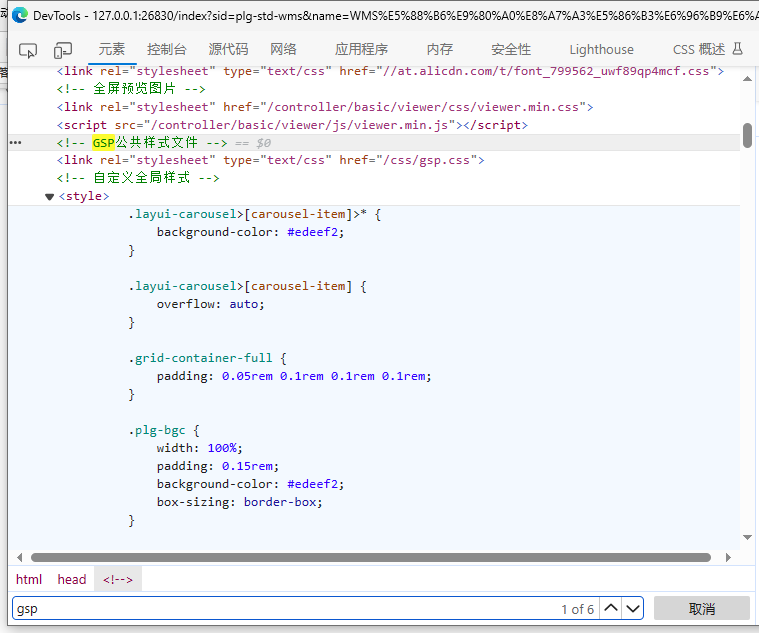Image resolution: width=759 pixels, height=633 pixels.
Task: Select the gsp.css link element line
Action: pyautogui.click(x=271, y=161)
